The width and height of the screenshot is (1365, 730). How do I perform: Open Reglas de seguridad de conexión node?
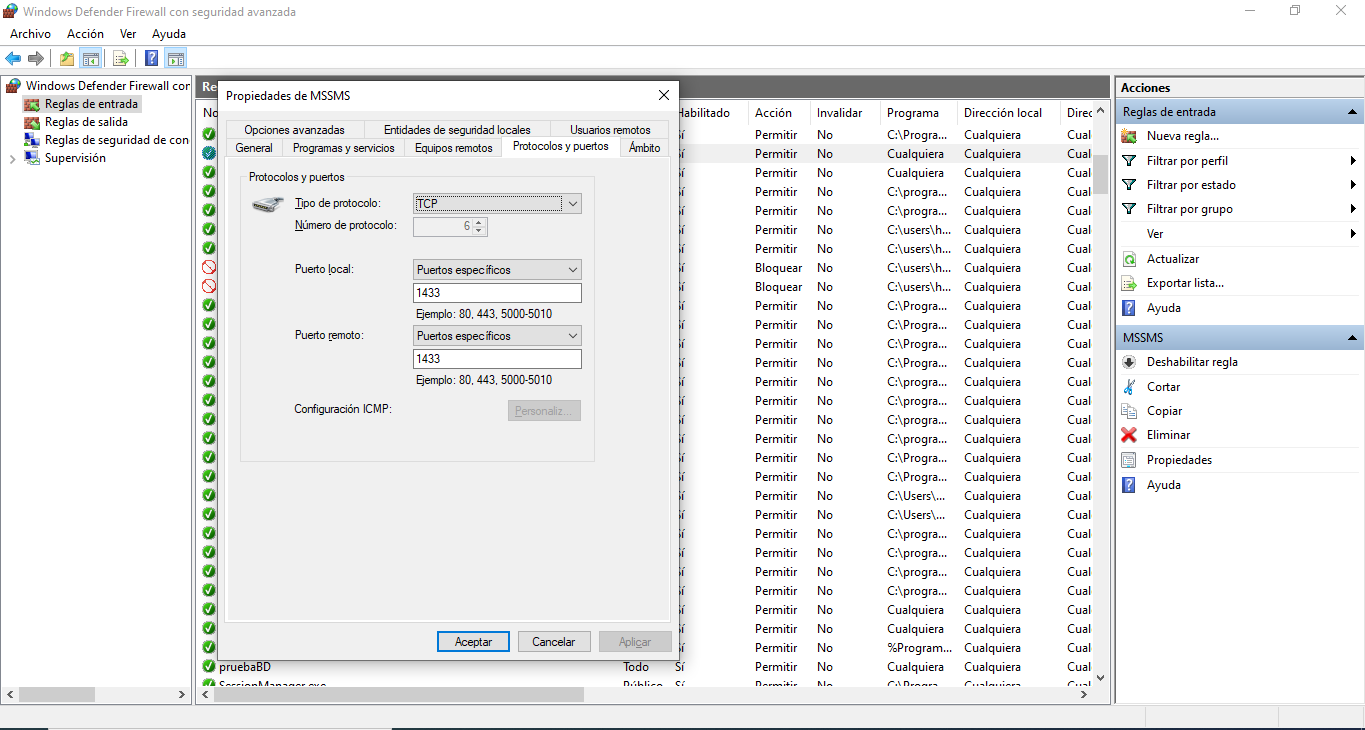(116, 140)
